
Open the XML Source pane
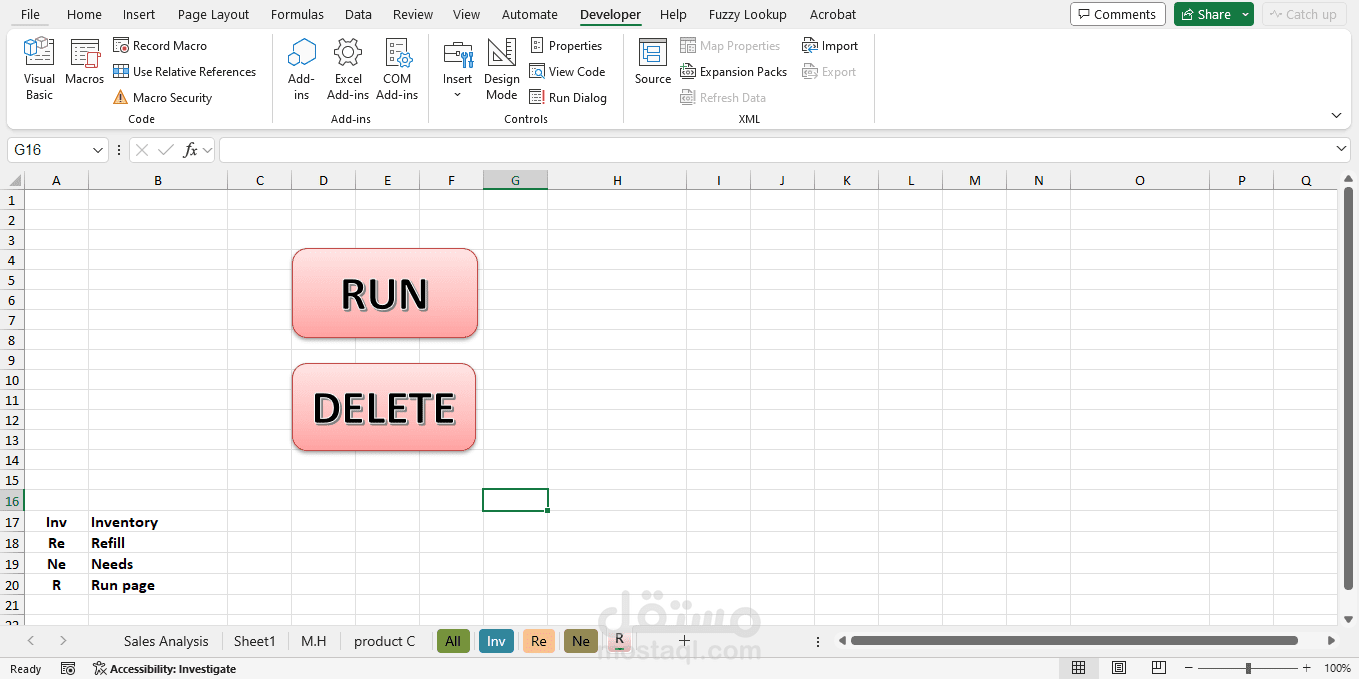tap(653, 63)
